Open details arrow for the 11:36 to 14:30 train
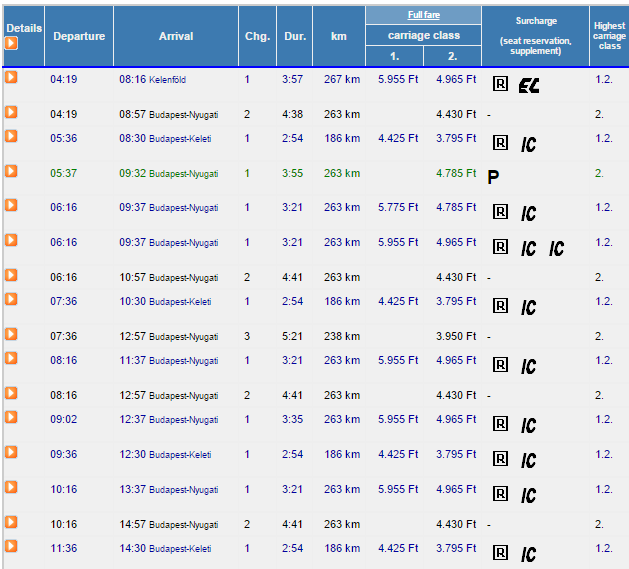 (x=11, y=546)
